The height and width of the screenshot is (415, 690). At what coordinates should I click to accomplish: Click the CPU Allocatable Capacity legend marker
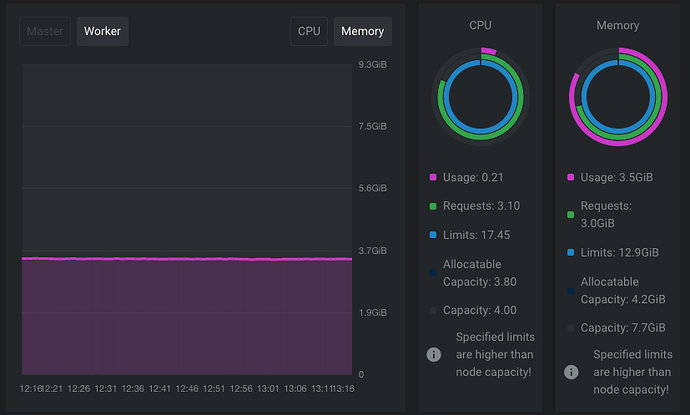coord(433,271)
